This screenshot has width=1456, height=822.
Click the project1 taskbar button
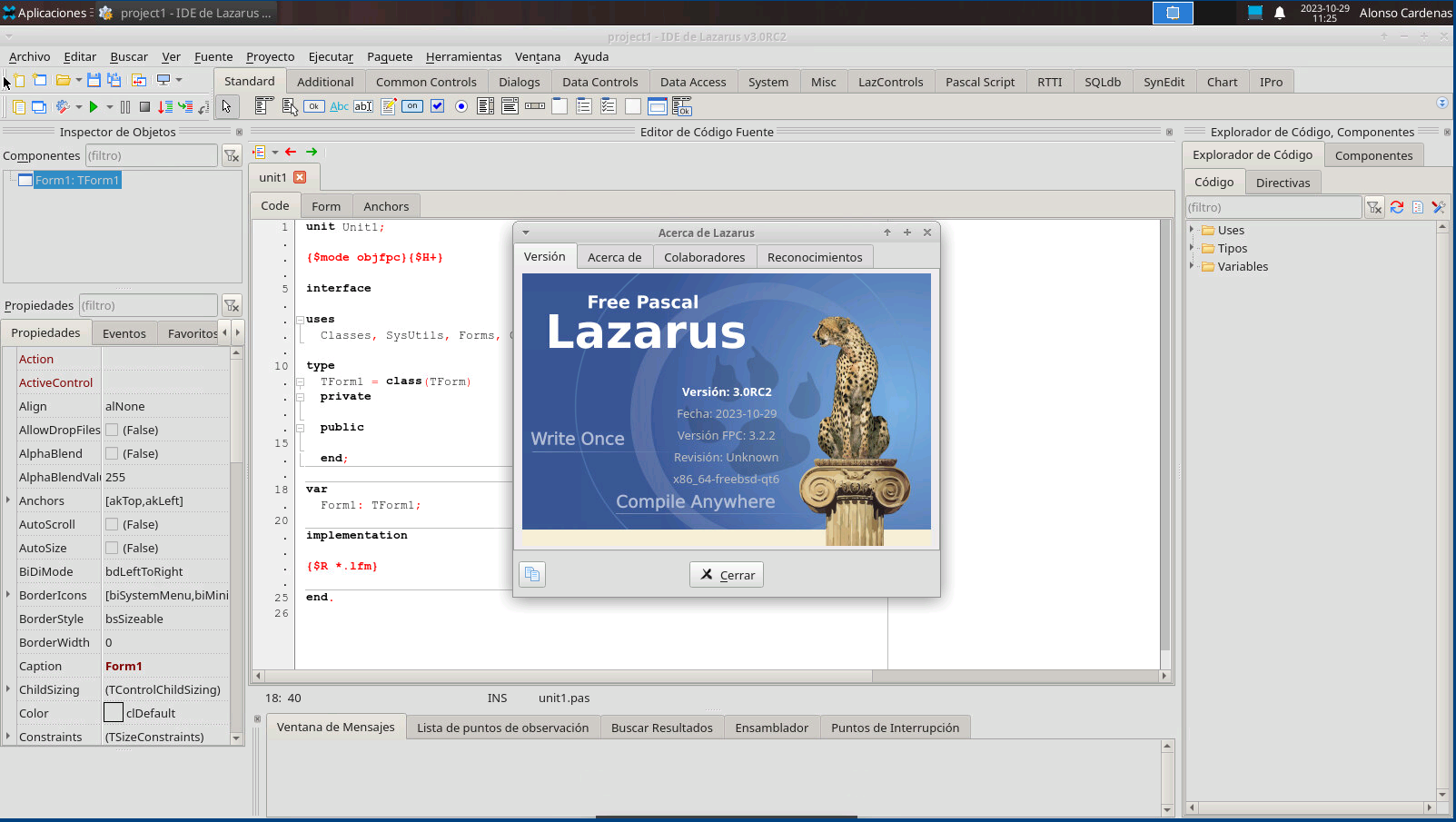click(x=185, y=13)
